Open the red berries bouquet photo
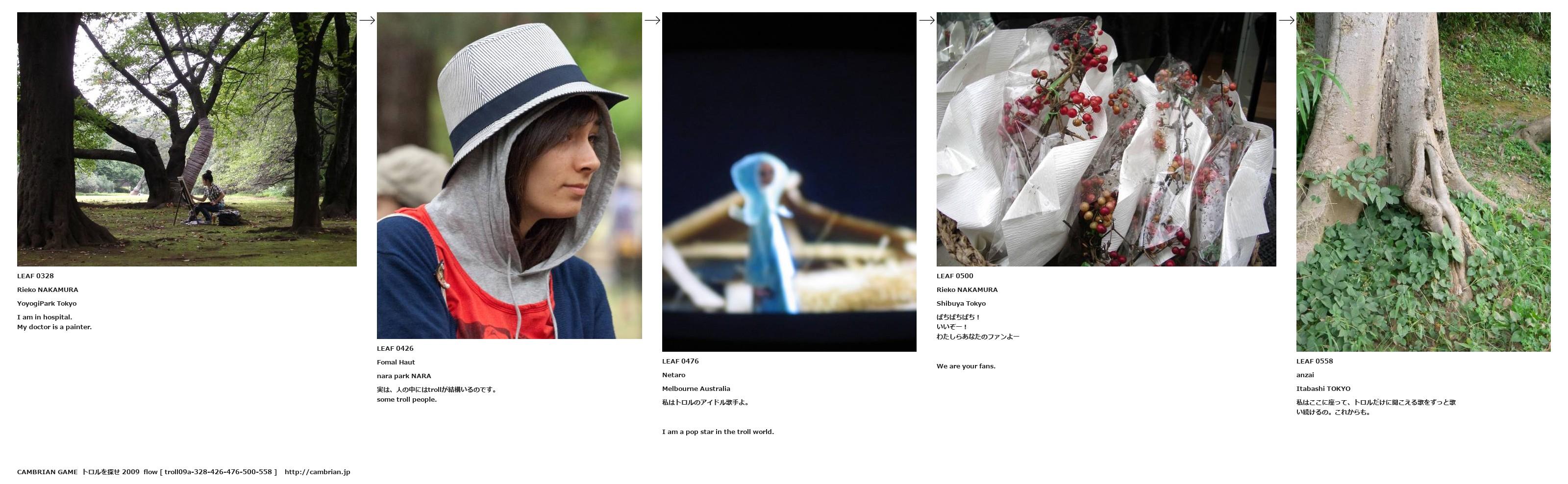Image resolution: width=1568 pixels, height=484 pixels. (1107, 139)
